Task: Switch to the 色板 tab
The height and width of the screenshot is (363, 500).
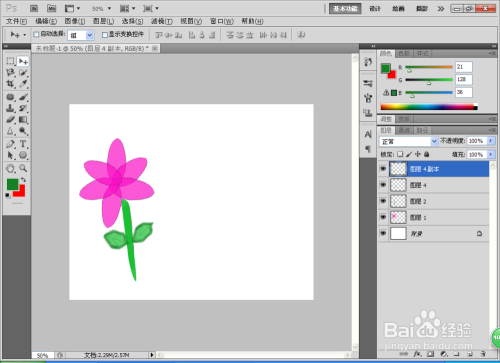Action: pyautogui.click(x=404, y=54)
